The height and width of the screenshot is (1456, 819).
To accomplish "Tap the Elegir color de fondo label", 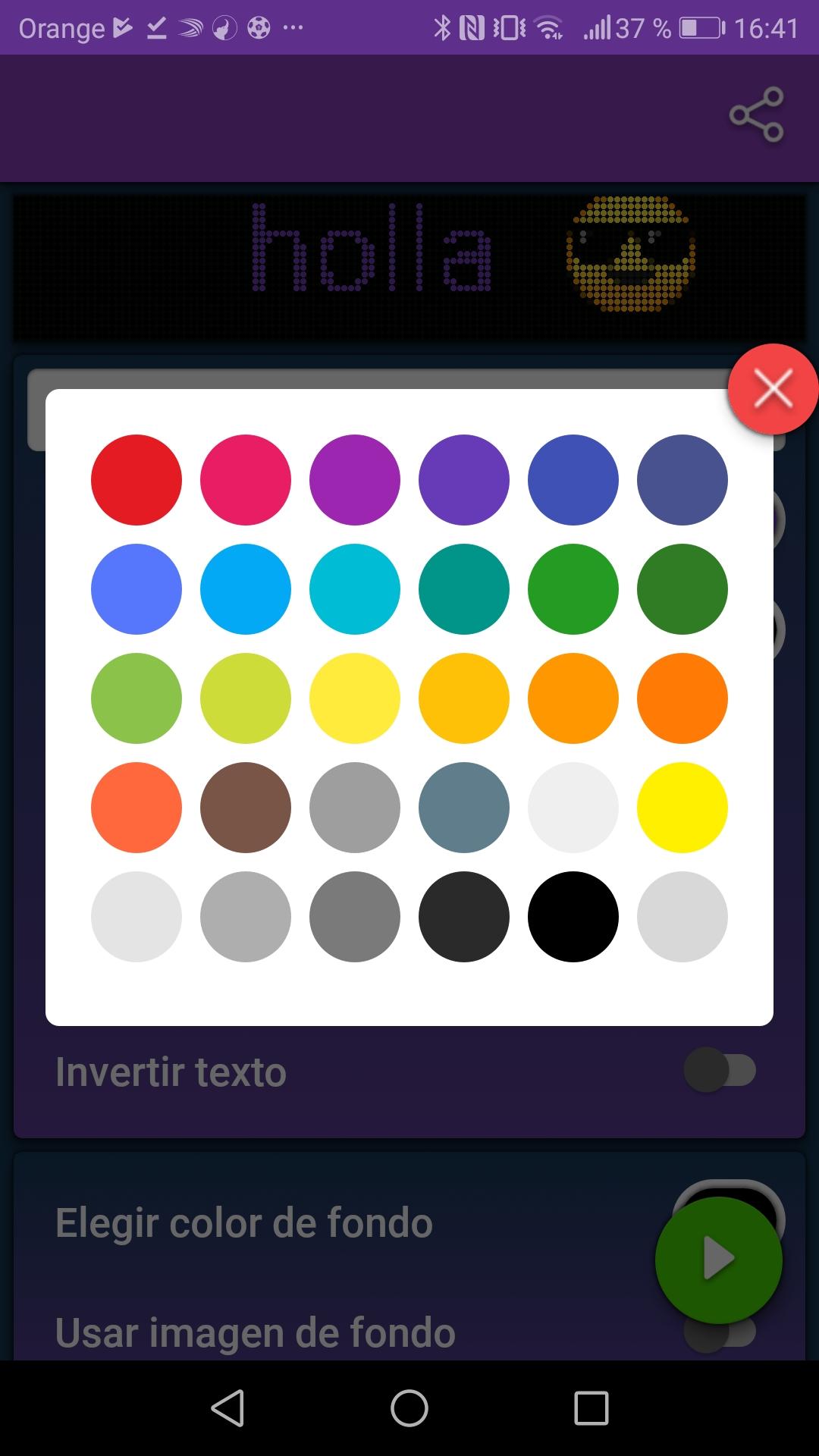I will [244, 1222].
